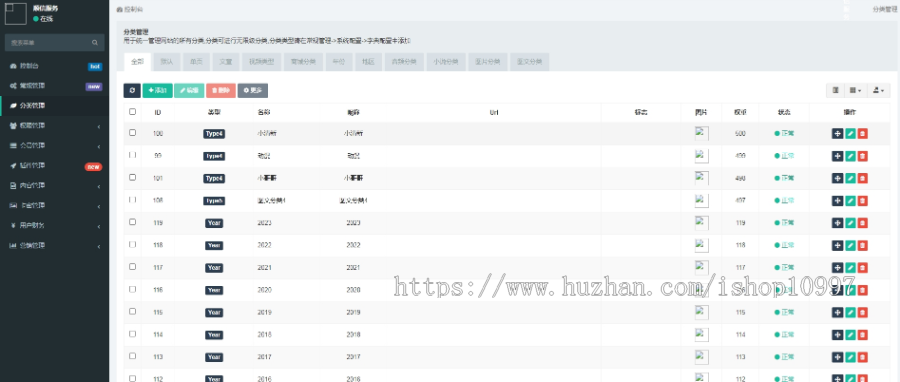Tick the select-all checkbox in the table header

click(133, 112)
